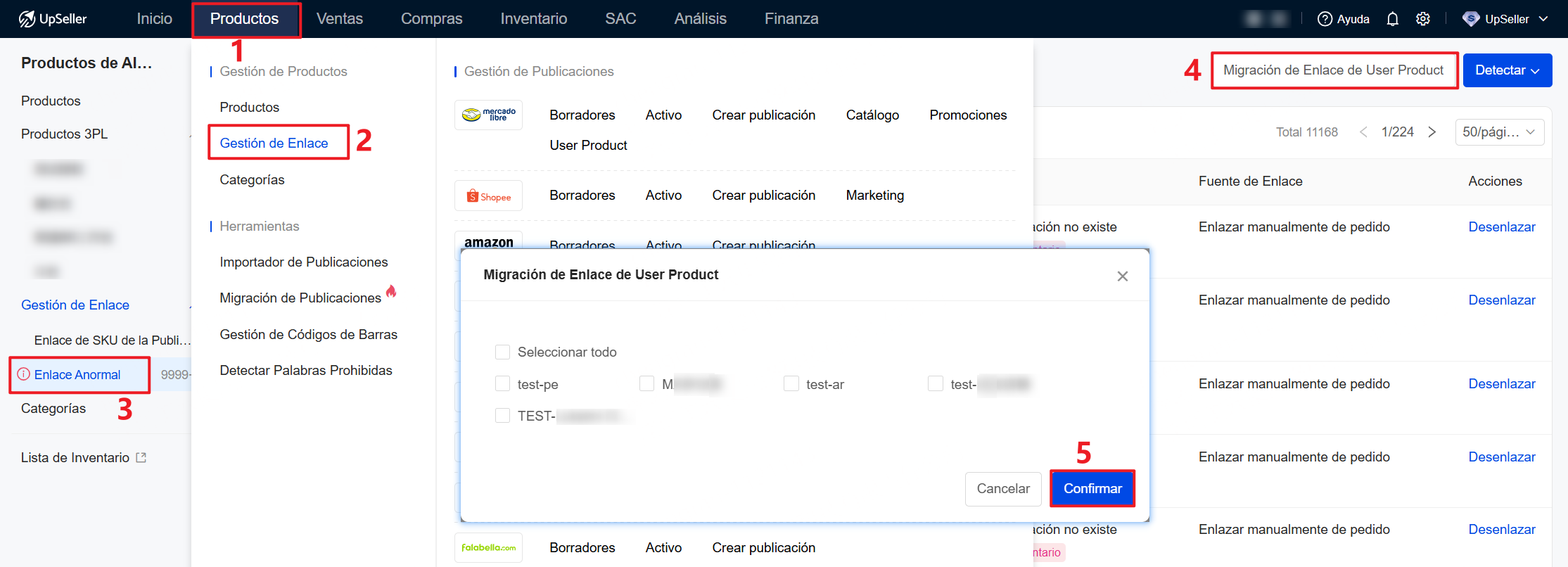The height and width of the screenshot is (567, 1568).
Task: Open Mercado Libre Promociones
Action: 968,115
